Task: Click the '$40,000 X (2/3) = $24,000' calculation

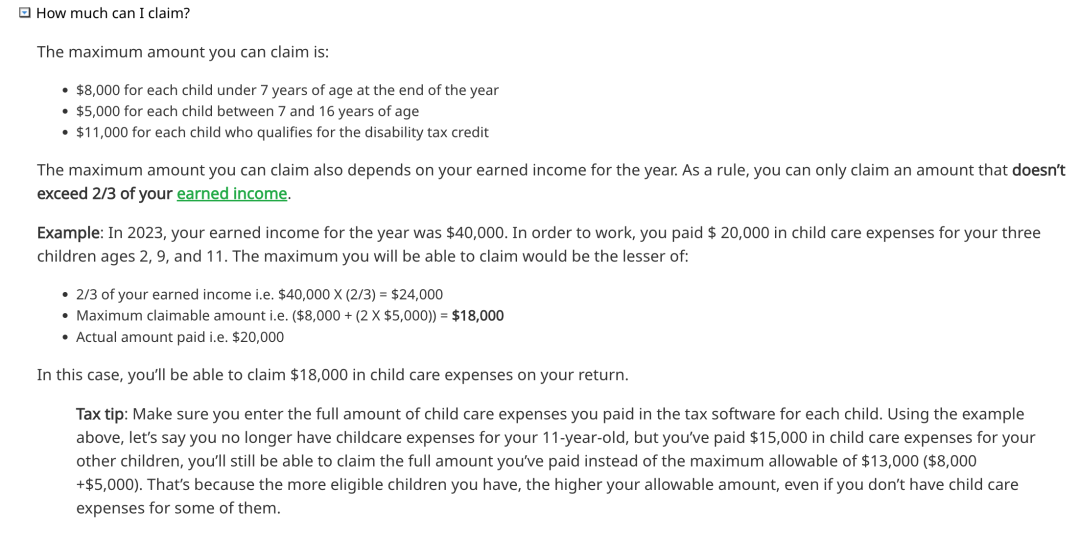Action: coord(360,295)
